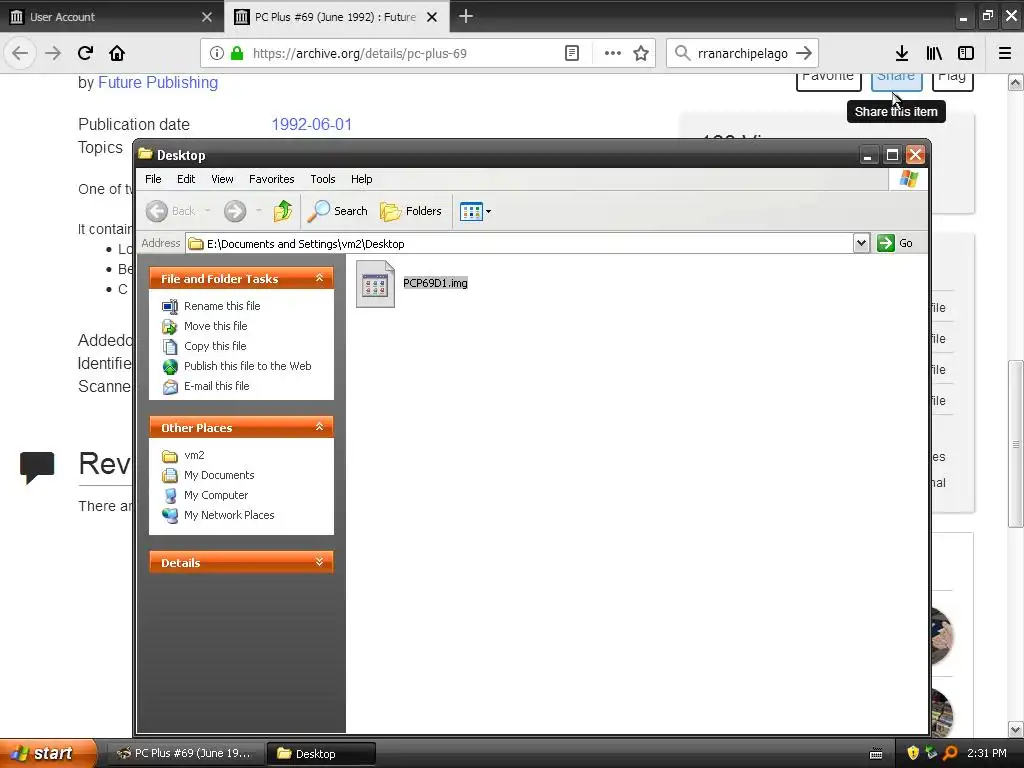Open address bar dropdown in Explorer
The width and height of the screenshot is (1024, 768).
[x=861, y=243]
